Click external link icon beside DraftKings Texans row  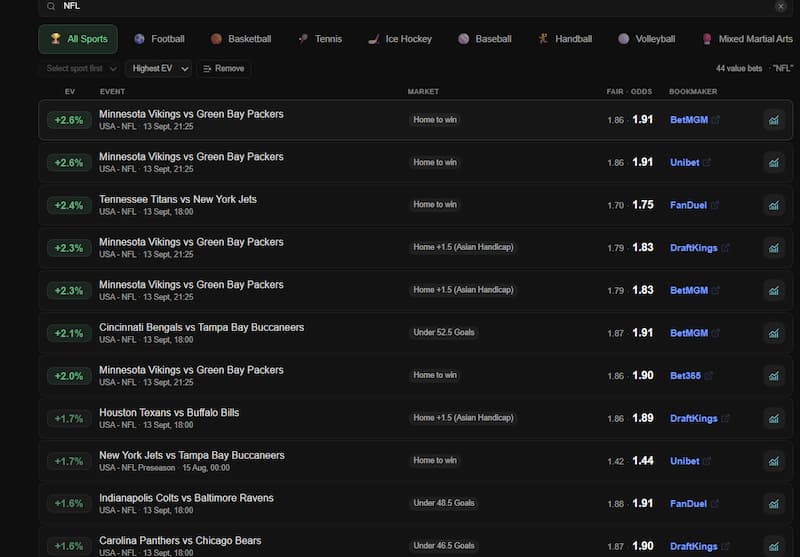726,418
